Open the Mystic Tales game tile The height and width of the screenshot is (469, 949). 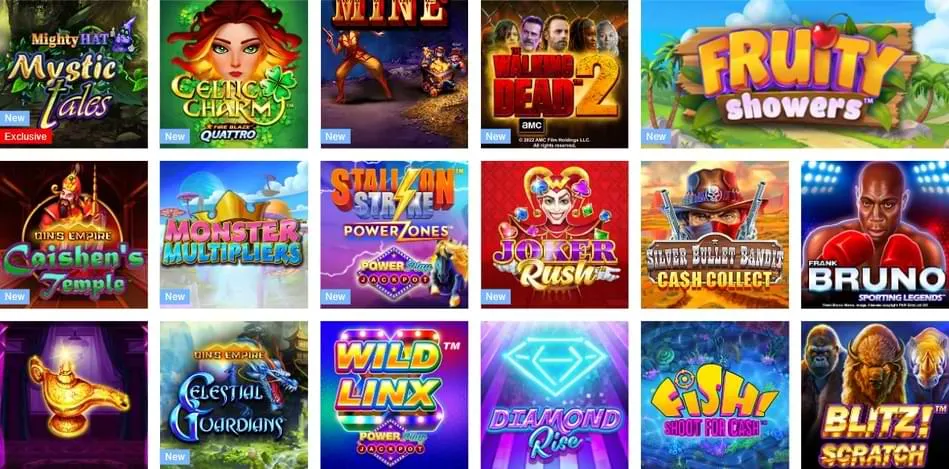click(73, 74)
